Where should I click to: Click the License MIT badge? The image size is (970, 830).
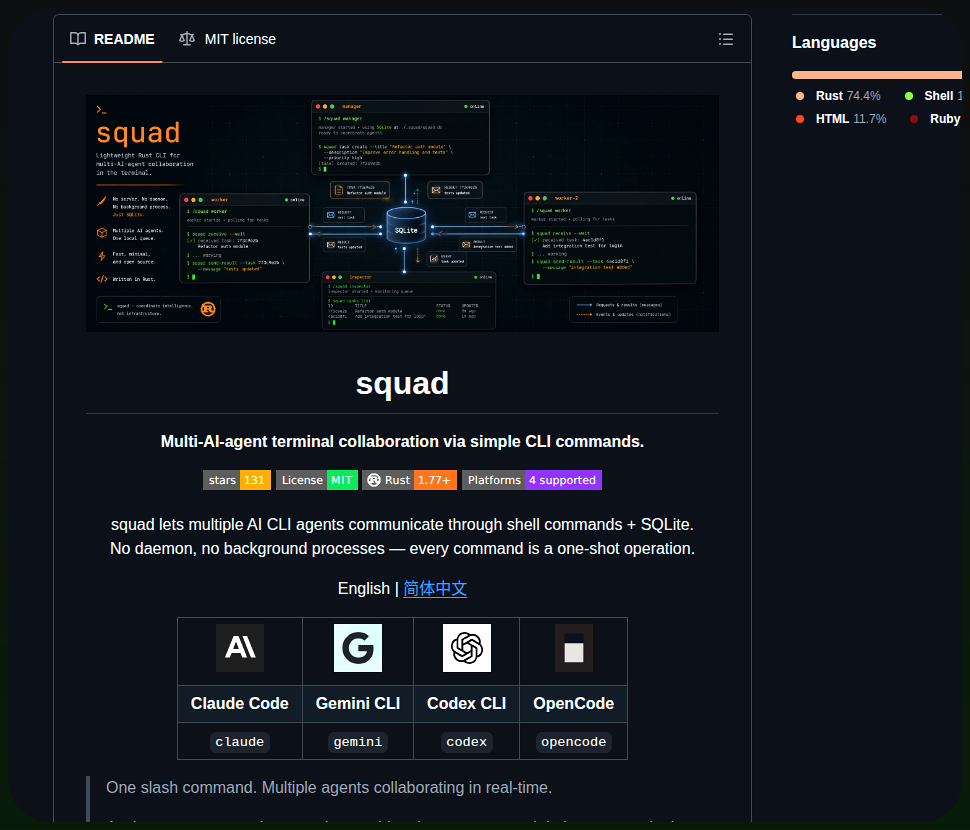coord(317,480)
